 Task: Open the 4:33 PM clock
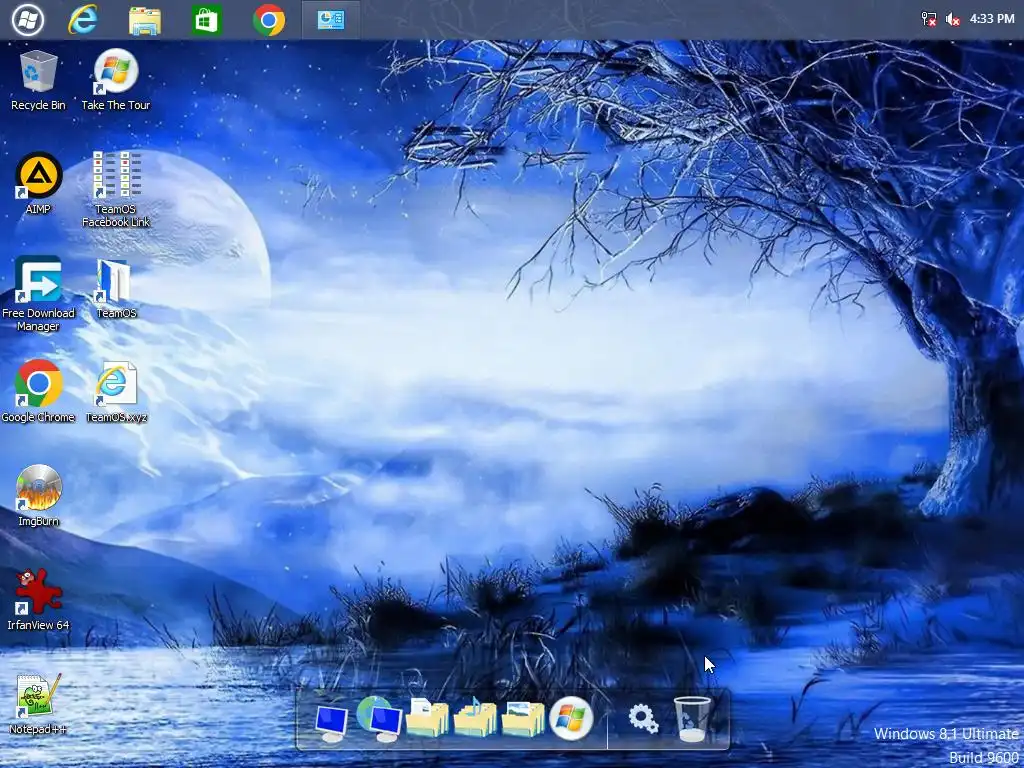991,19
